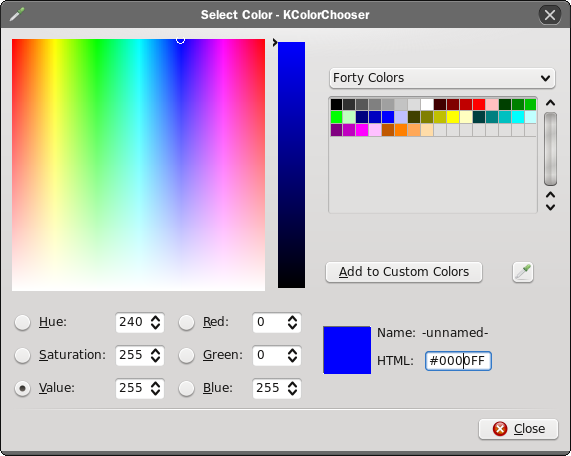Click the color picker icon in title bar
Image resolution: width=571 pixels, height=456 pixels.
(17, 15)
